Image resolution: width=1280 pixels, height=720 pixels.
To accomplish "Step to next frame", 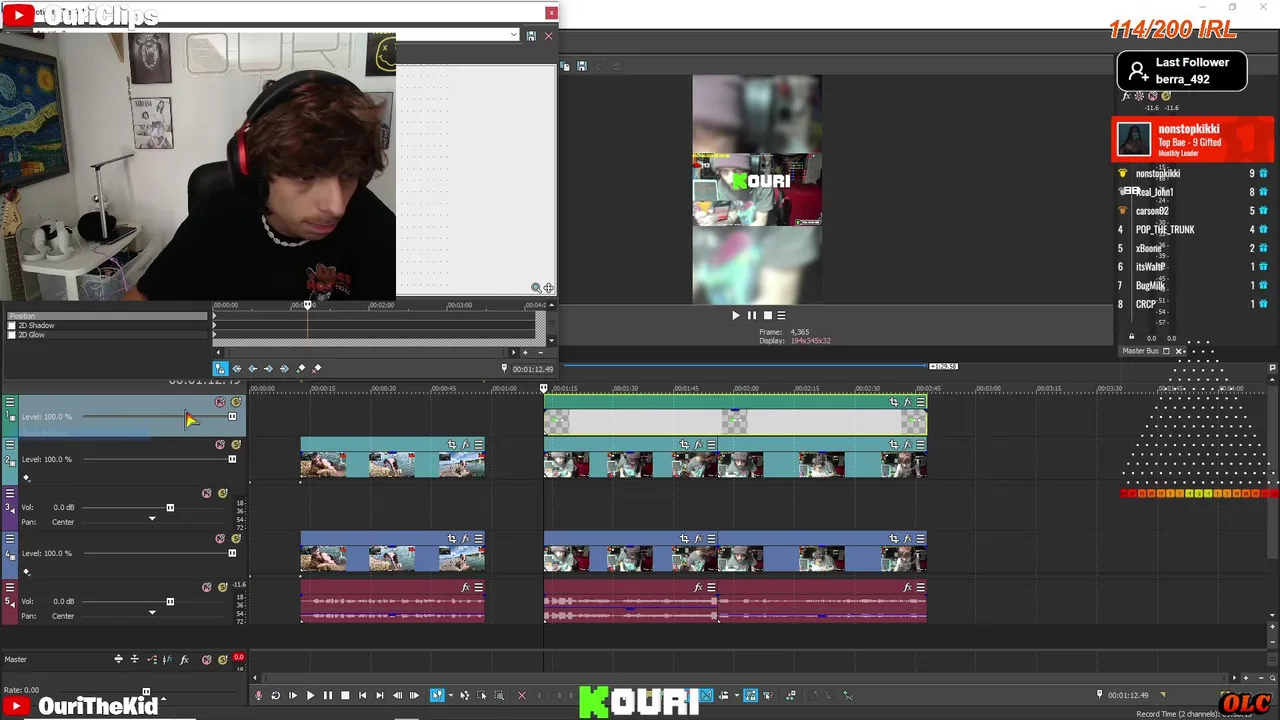I will tap(414, 695).
